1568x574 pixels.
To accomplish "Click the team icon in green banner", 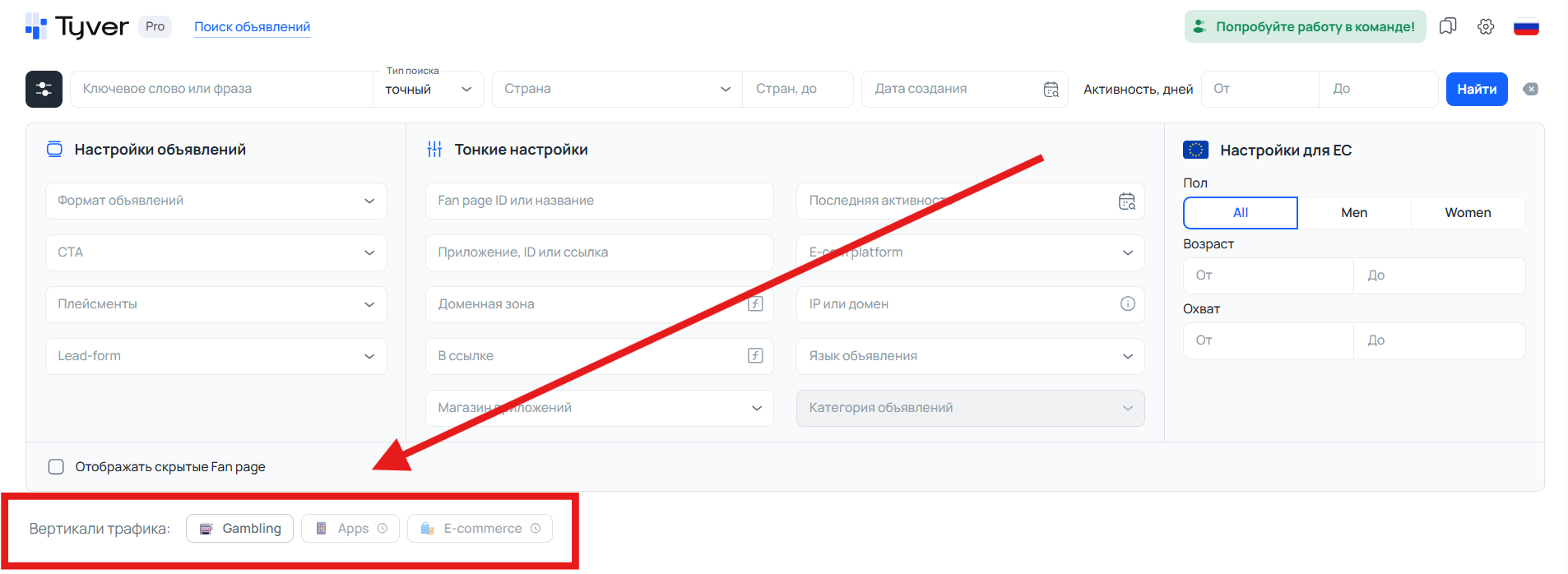I will tap(1199, 26).
